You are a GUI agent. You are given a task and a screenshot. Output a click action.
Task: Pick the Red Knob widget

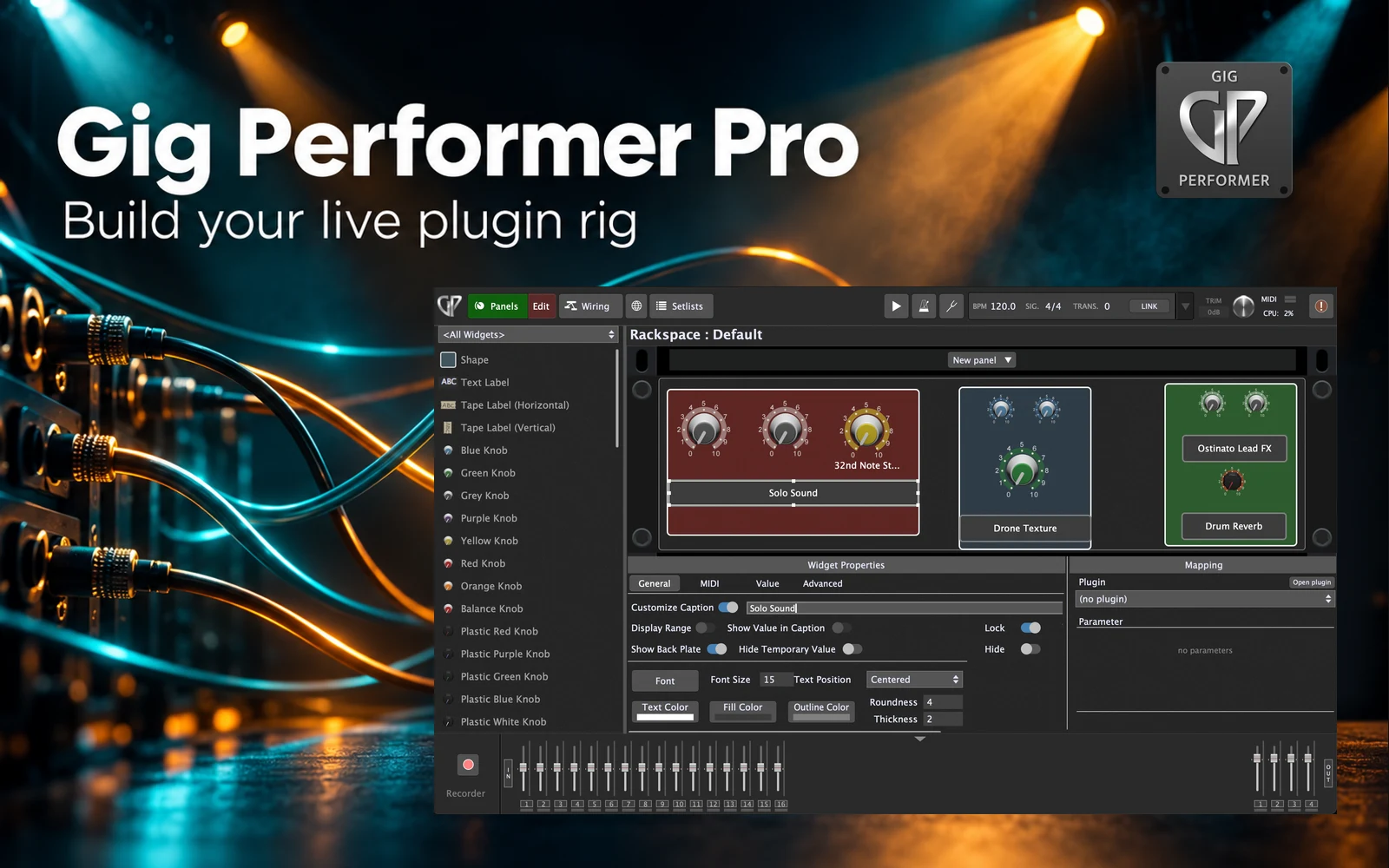click(474, 563)
